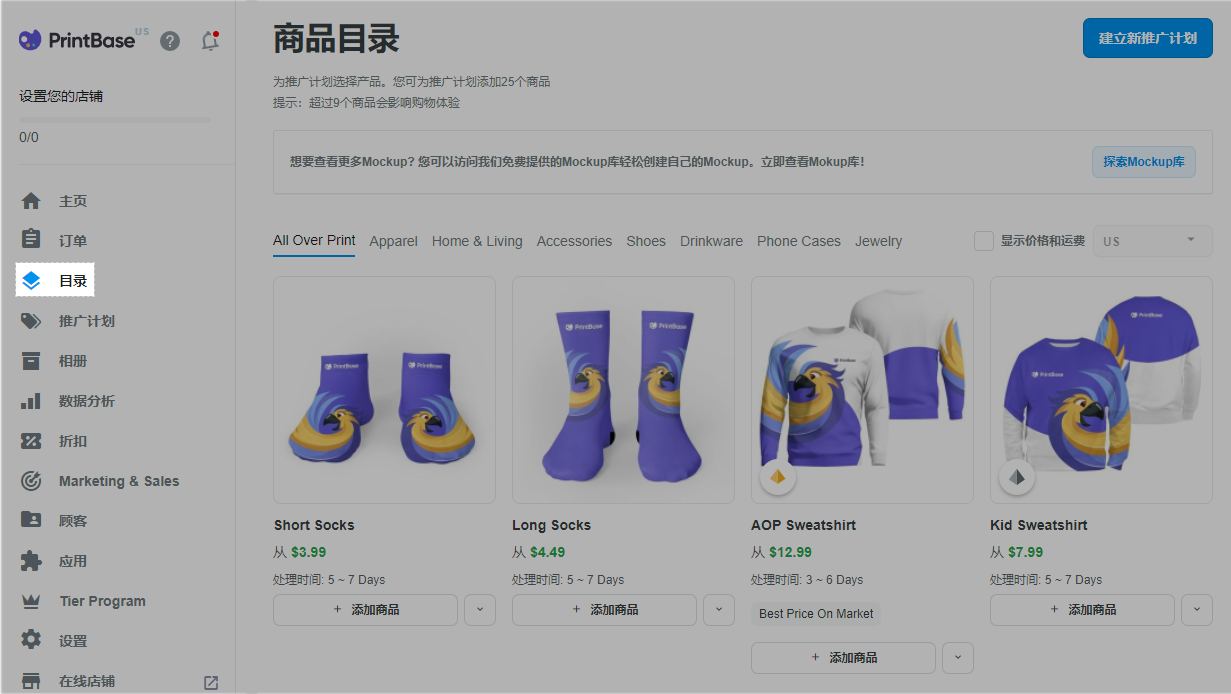Expand dropdown arrow next to Short Socks 添加商品
The width and height of the screenshot is (1231, 694).
(x=480, y=610)
